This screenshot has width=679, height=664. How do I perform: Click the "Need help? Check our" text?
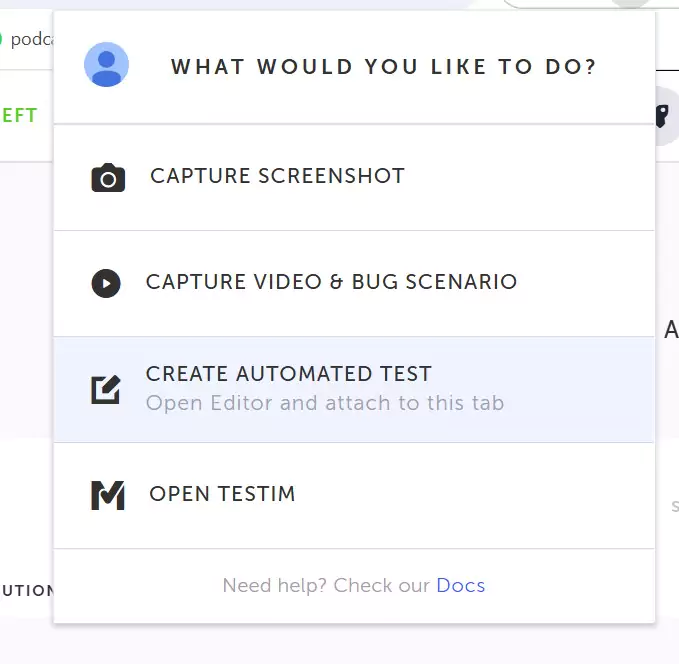point(326,586)
